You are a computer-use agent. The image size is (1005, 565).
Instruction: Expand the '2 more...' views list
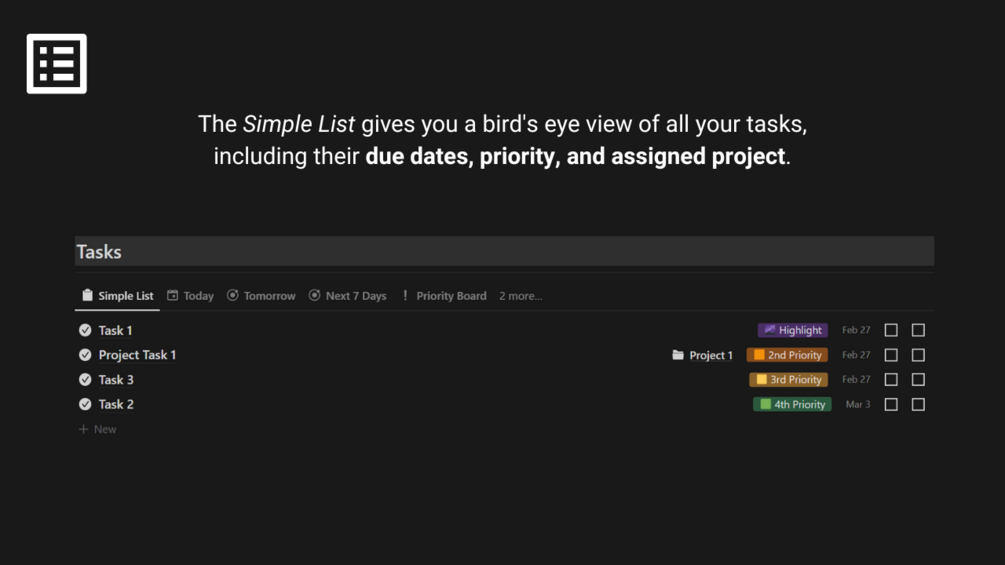pyautogui.click(x=520, y=296)
